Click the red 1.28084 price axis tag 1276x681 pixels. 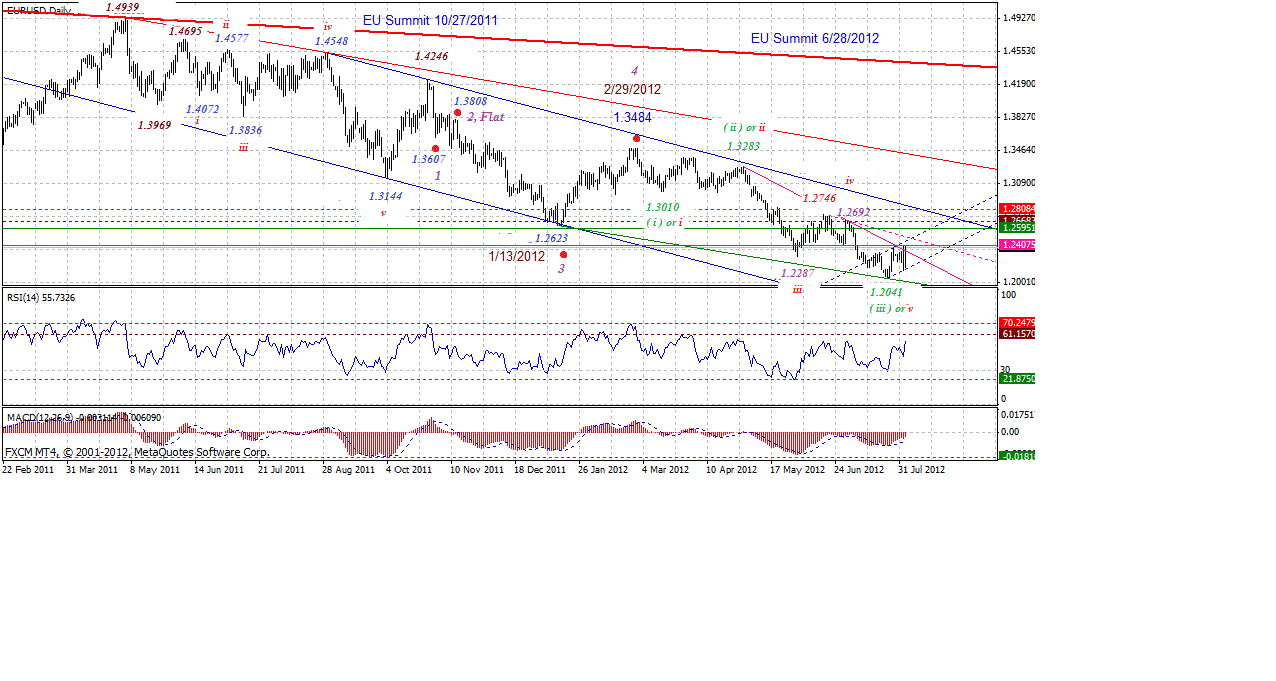(1018, 209)
